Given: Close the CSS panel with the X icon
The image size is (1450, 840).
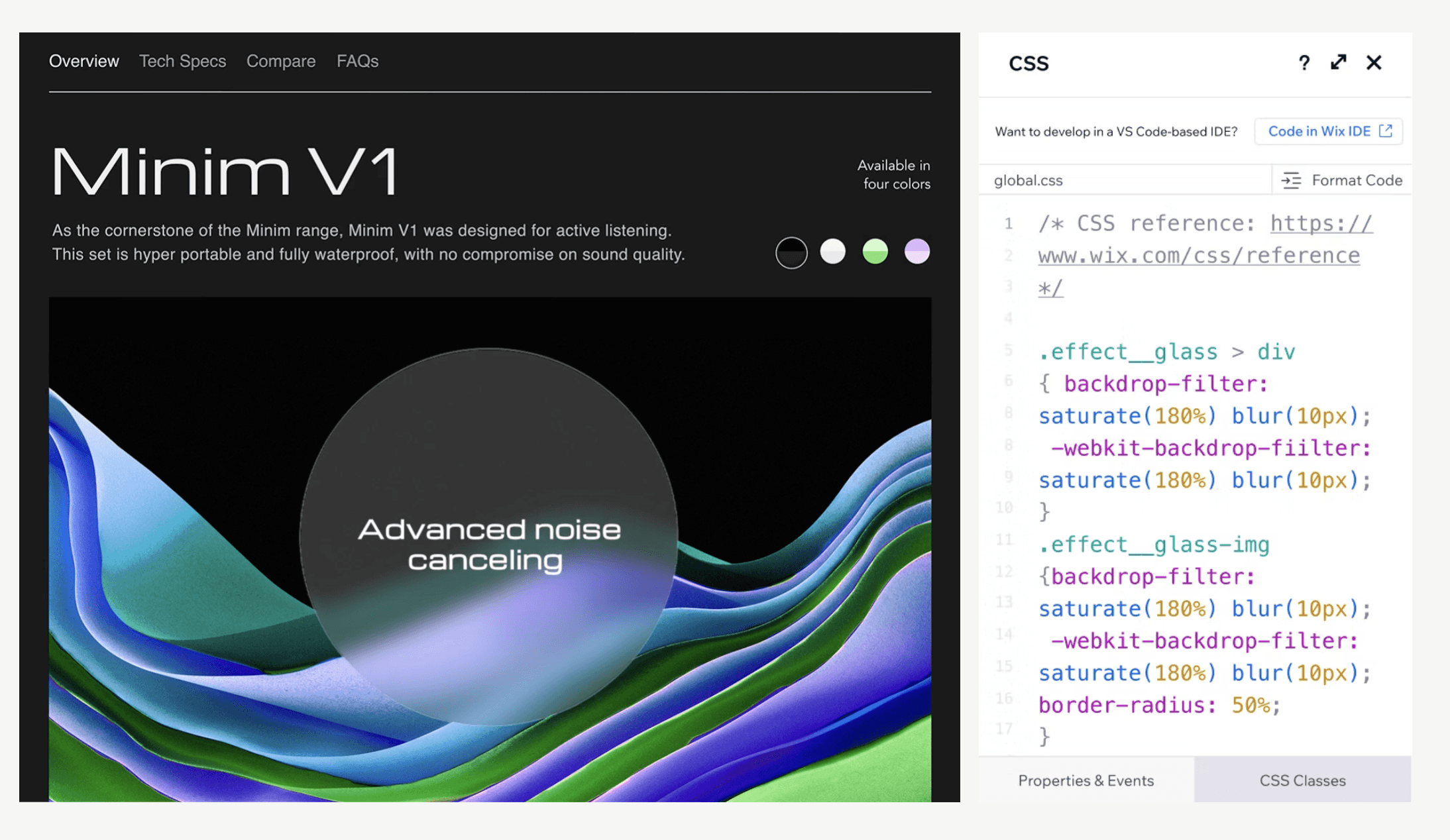Looking at the screenshot, I should 1374,62.
